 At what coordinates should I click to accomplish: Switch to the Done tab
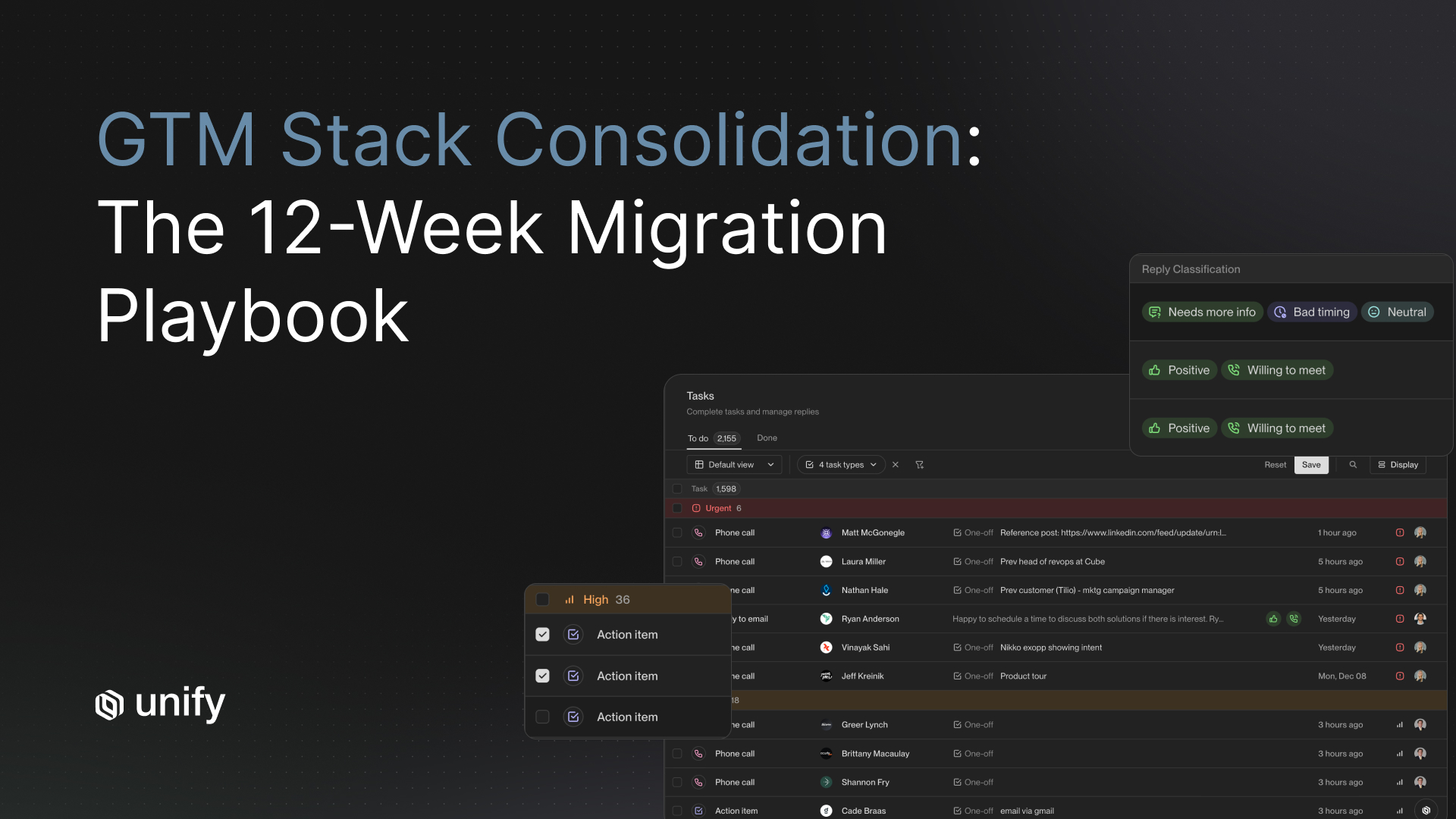[x=767, y=438]
